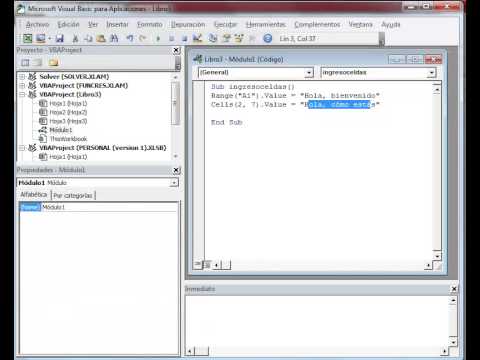Click the Find (binoculars) toolbar icon
This screenshot has width=480, height=360.
tap(114, 39)
